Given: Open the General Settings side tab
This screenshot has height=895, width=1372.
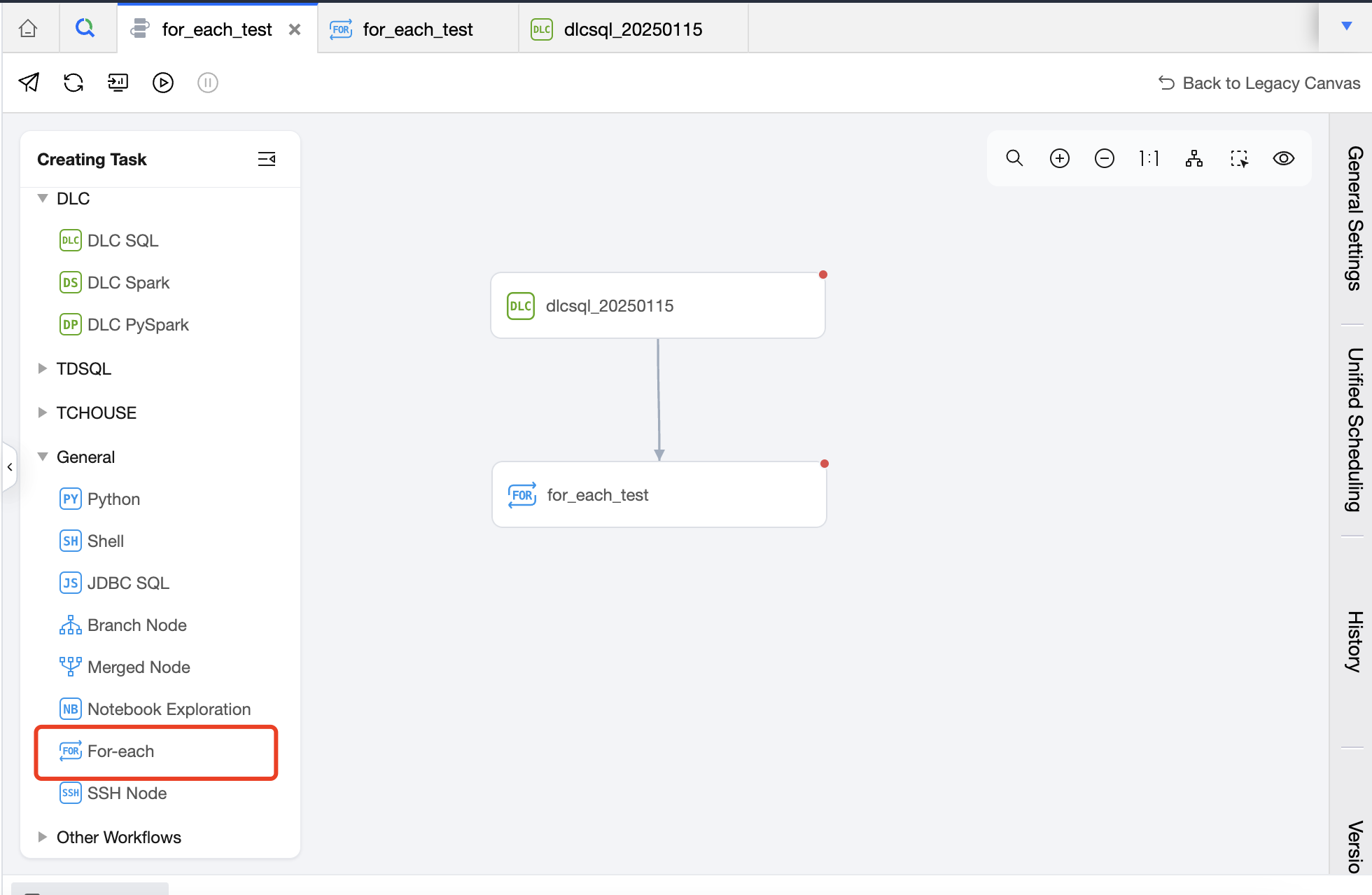Looking at the screenshot, I should click(x=1354, y=218).
